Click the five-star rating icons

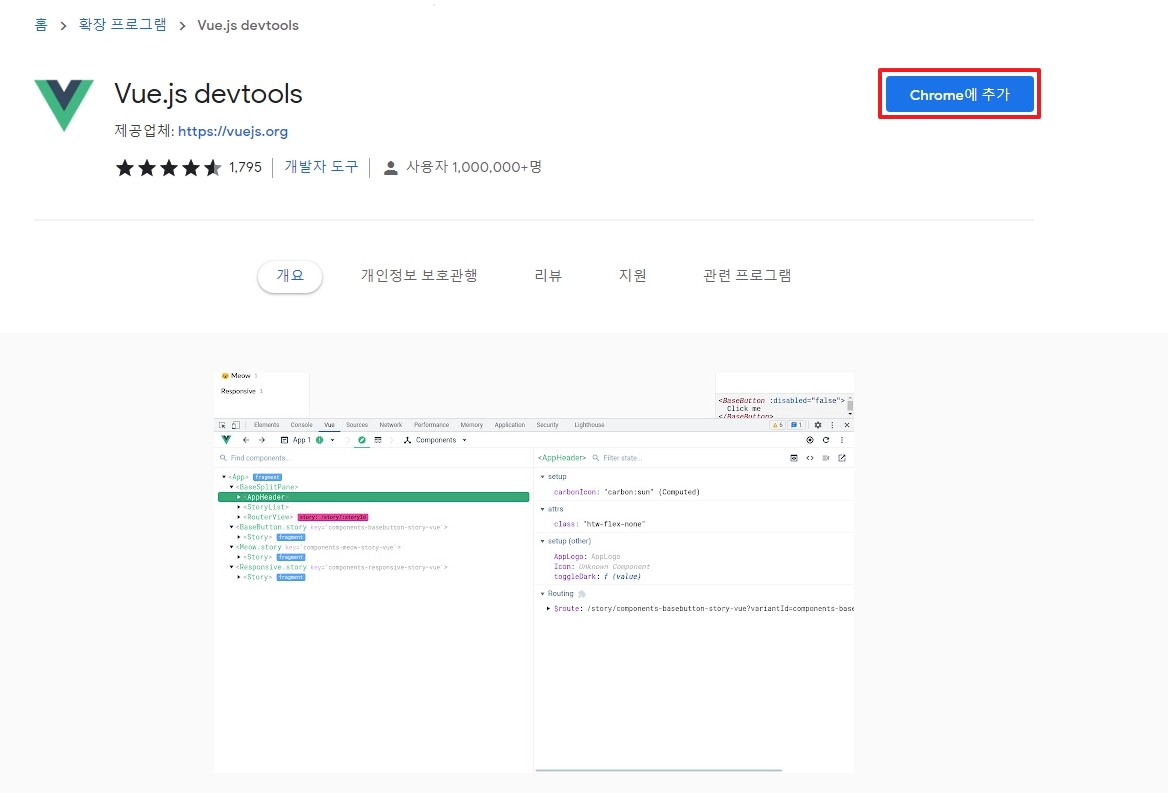coord(168,168)
